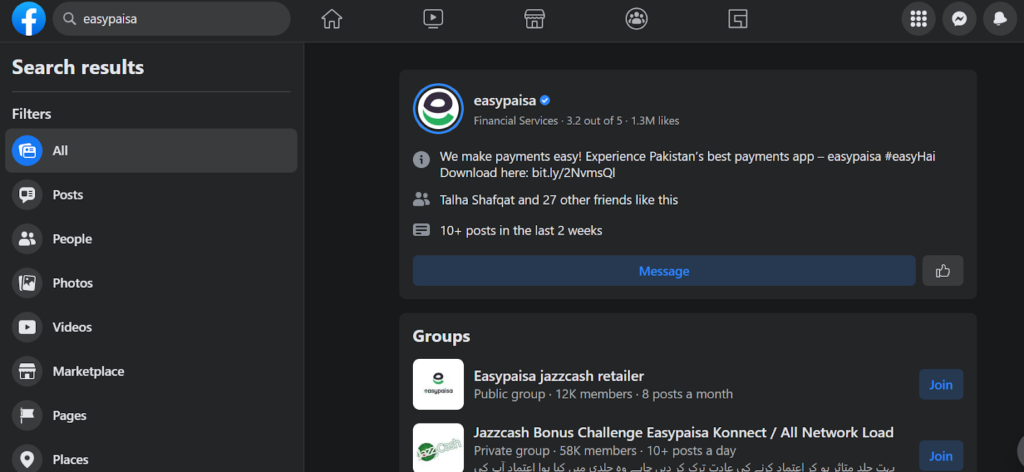Click the Posts filter icon
1024x472 pixels.
tap(27, 195)
